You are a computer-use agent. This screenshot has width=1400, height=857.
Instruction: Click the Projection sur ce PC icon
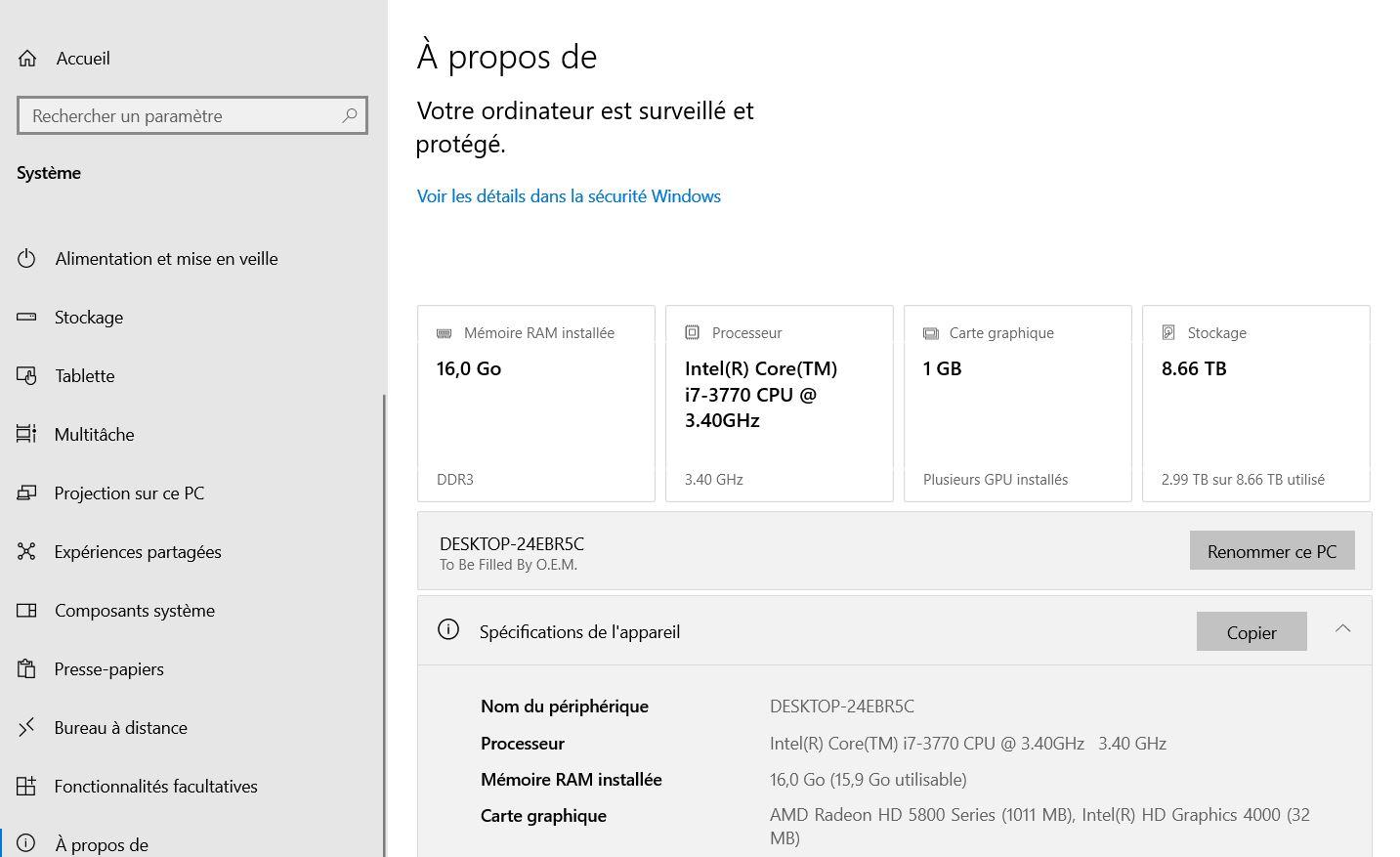point(26,493)
